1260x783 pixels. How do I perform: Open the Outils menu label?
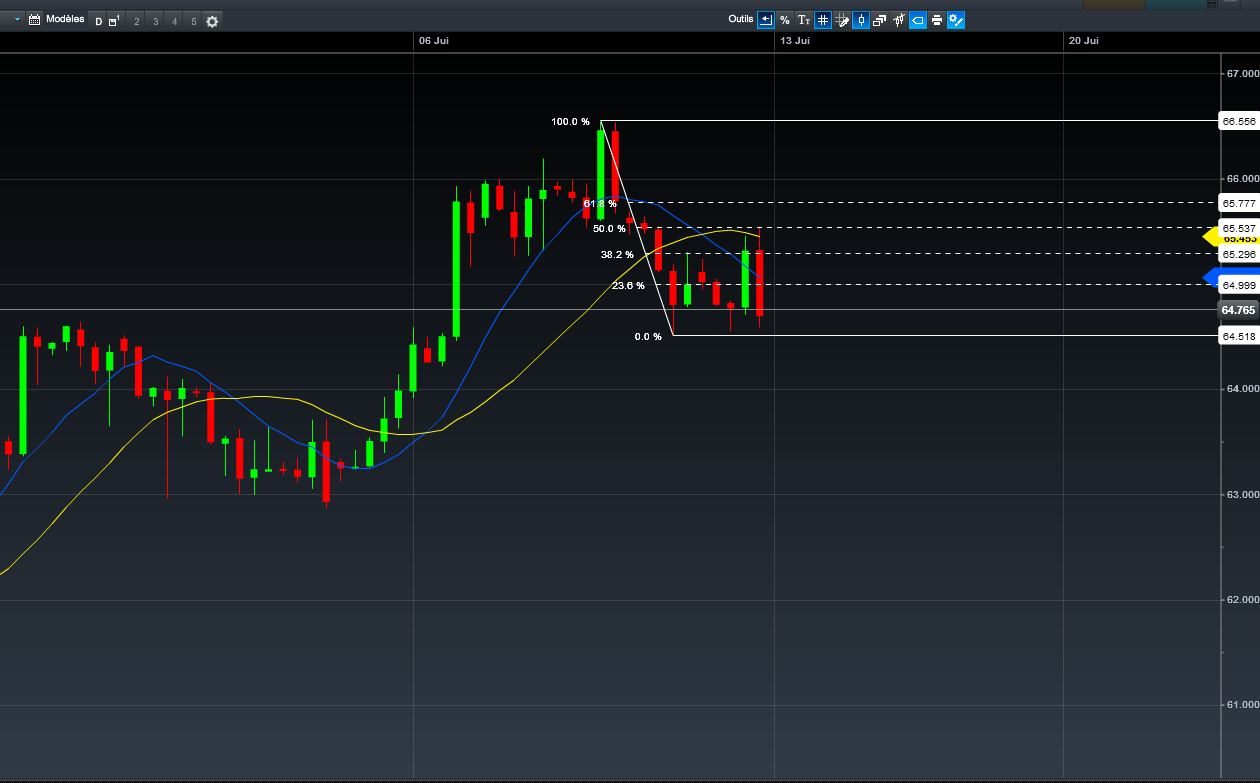(741, 19)
